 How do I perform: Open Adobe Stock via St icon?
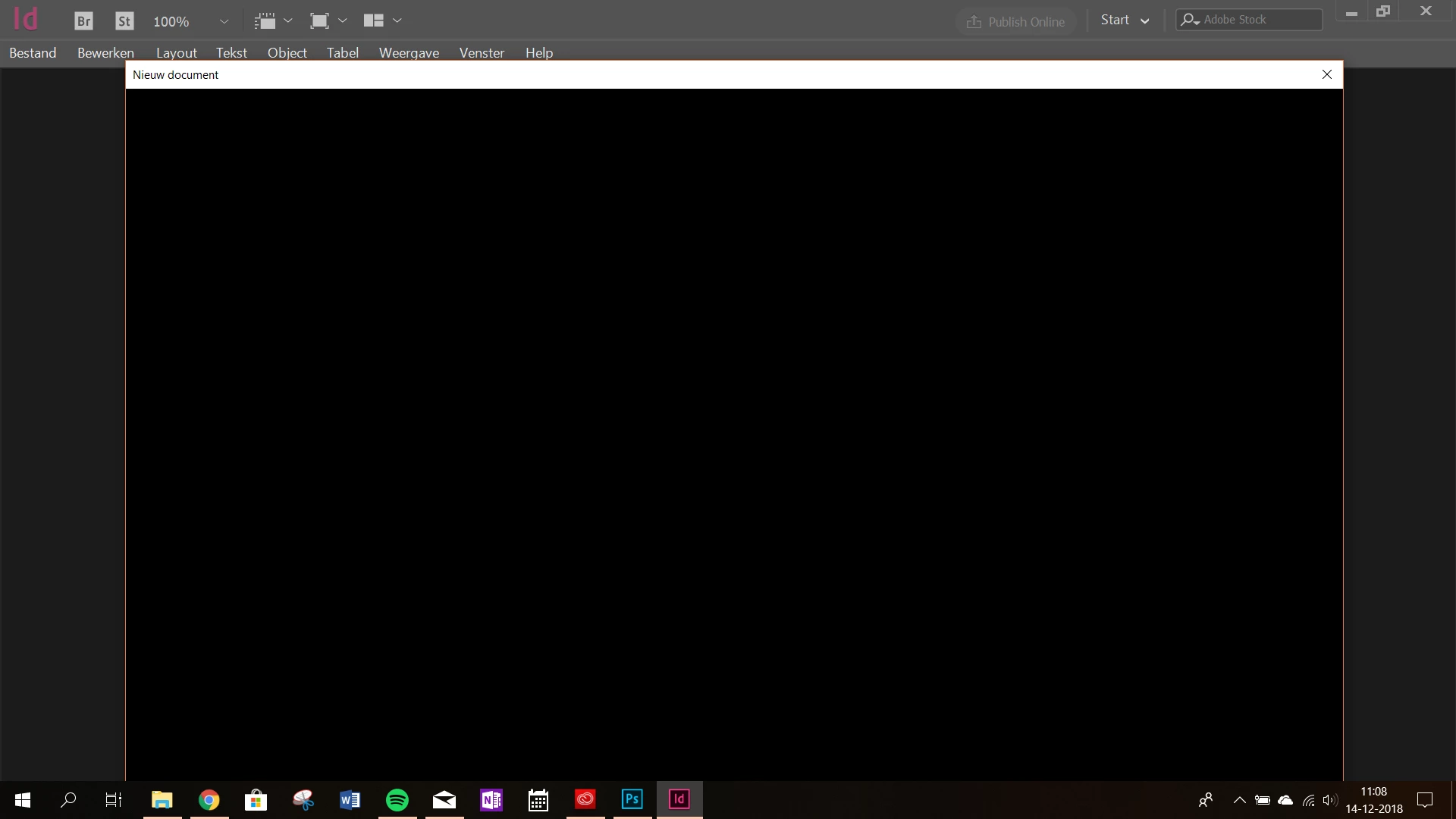click(x=124, y=21)
